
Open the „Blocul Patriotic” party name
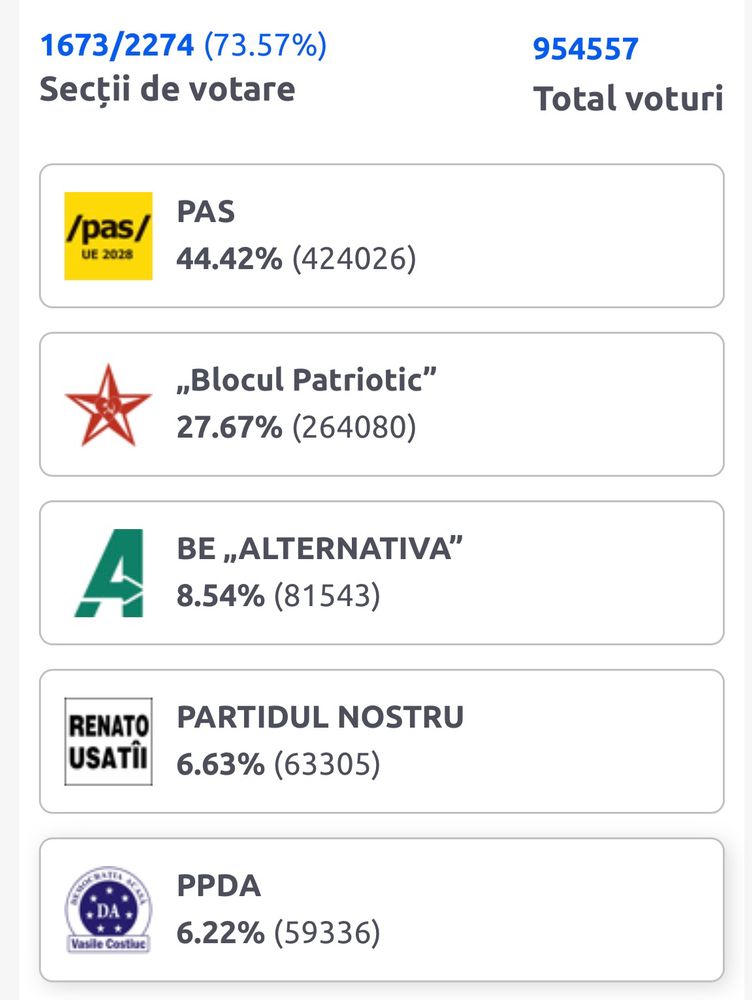coord(308,380)
